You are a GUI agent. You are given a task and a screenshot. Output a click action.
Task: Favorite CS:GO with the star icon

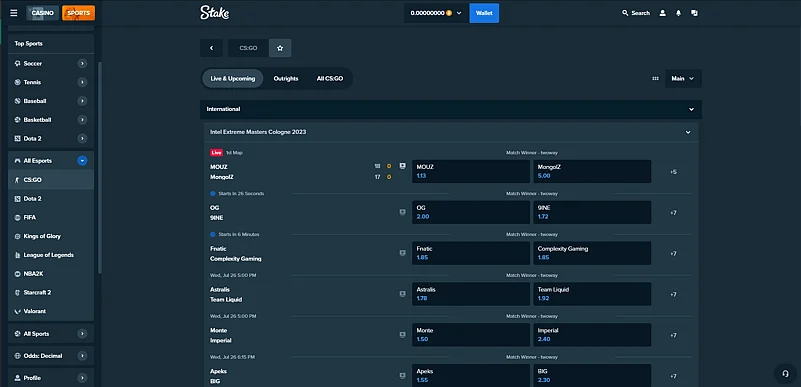point(280,48)
